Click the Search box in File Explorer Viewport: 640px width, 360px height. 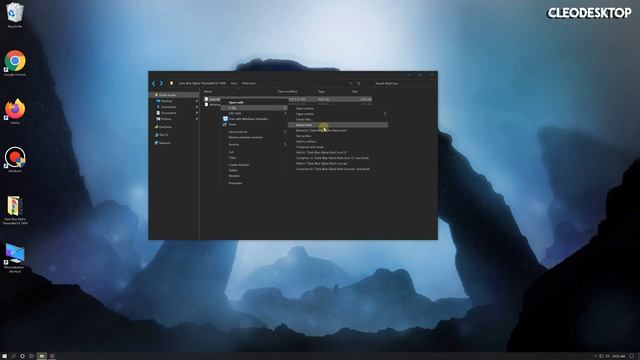tap(403, 83)
